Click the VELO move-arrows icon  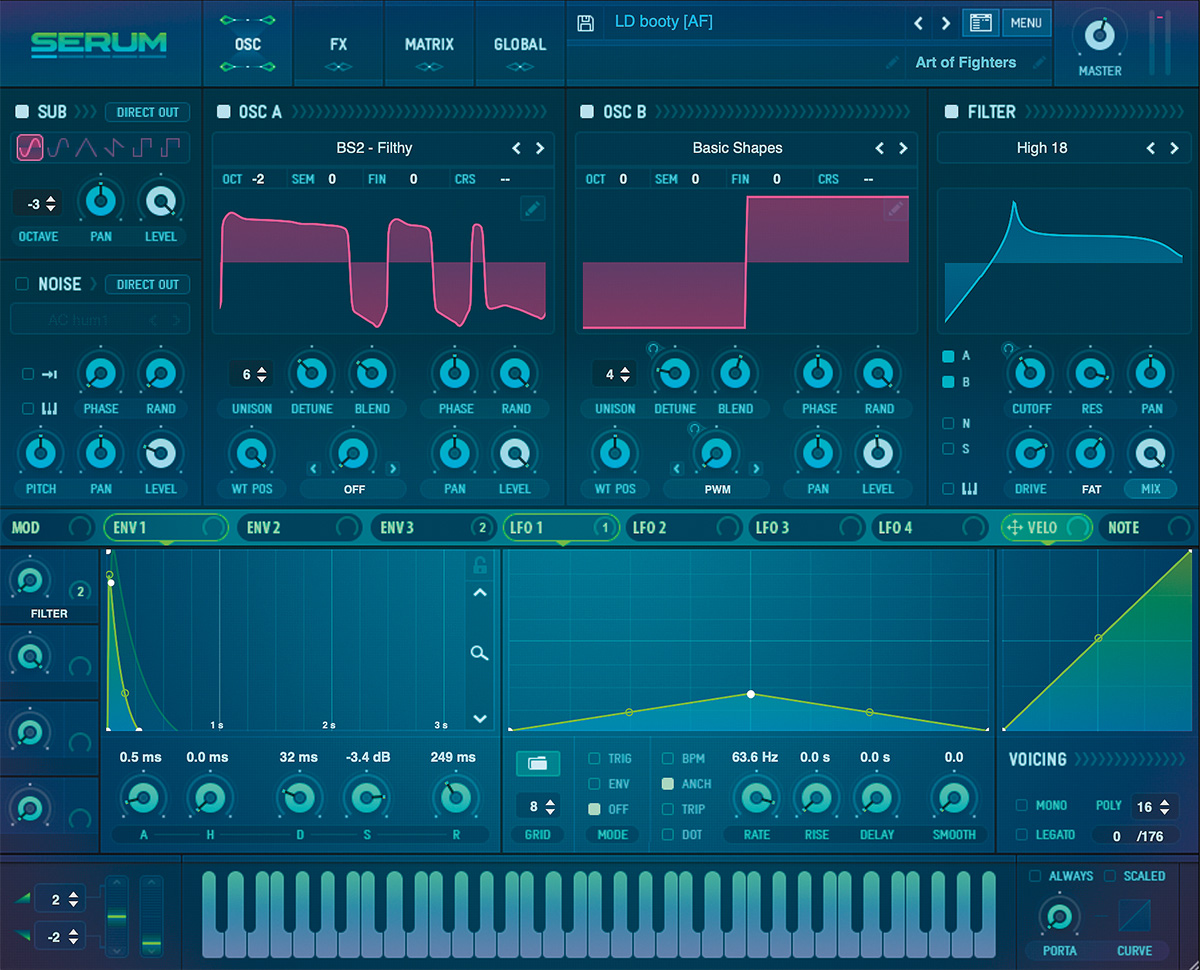[1016, 527]
